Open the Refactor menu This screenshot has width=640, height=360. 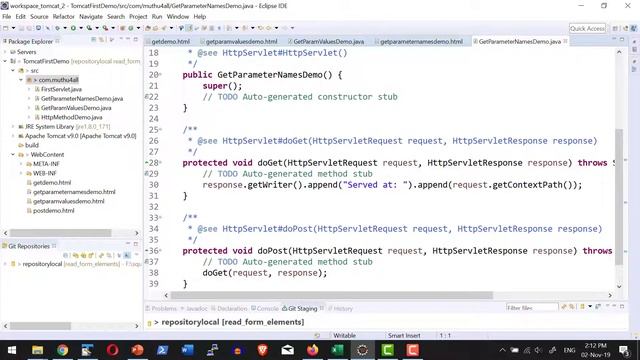tap(63, 17)
